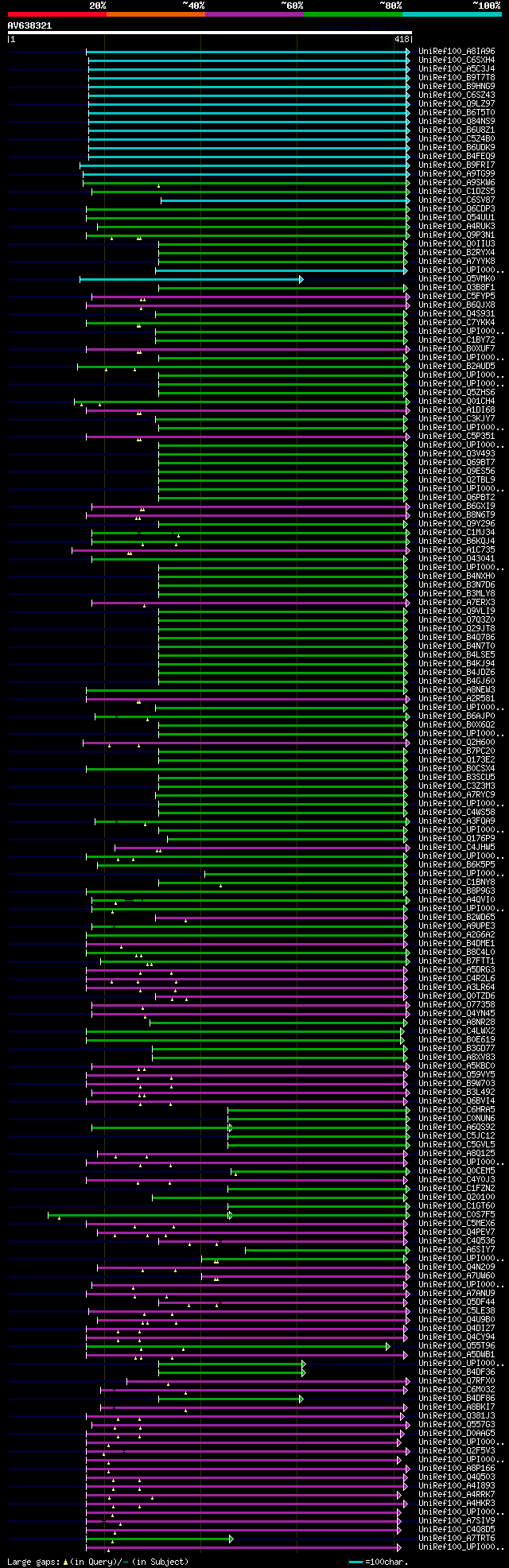Image resolution: width=509 pixels, height=1568 pixels.
Task: Select label UniRef100_B2AUD5
Action: [457, 366]
